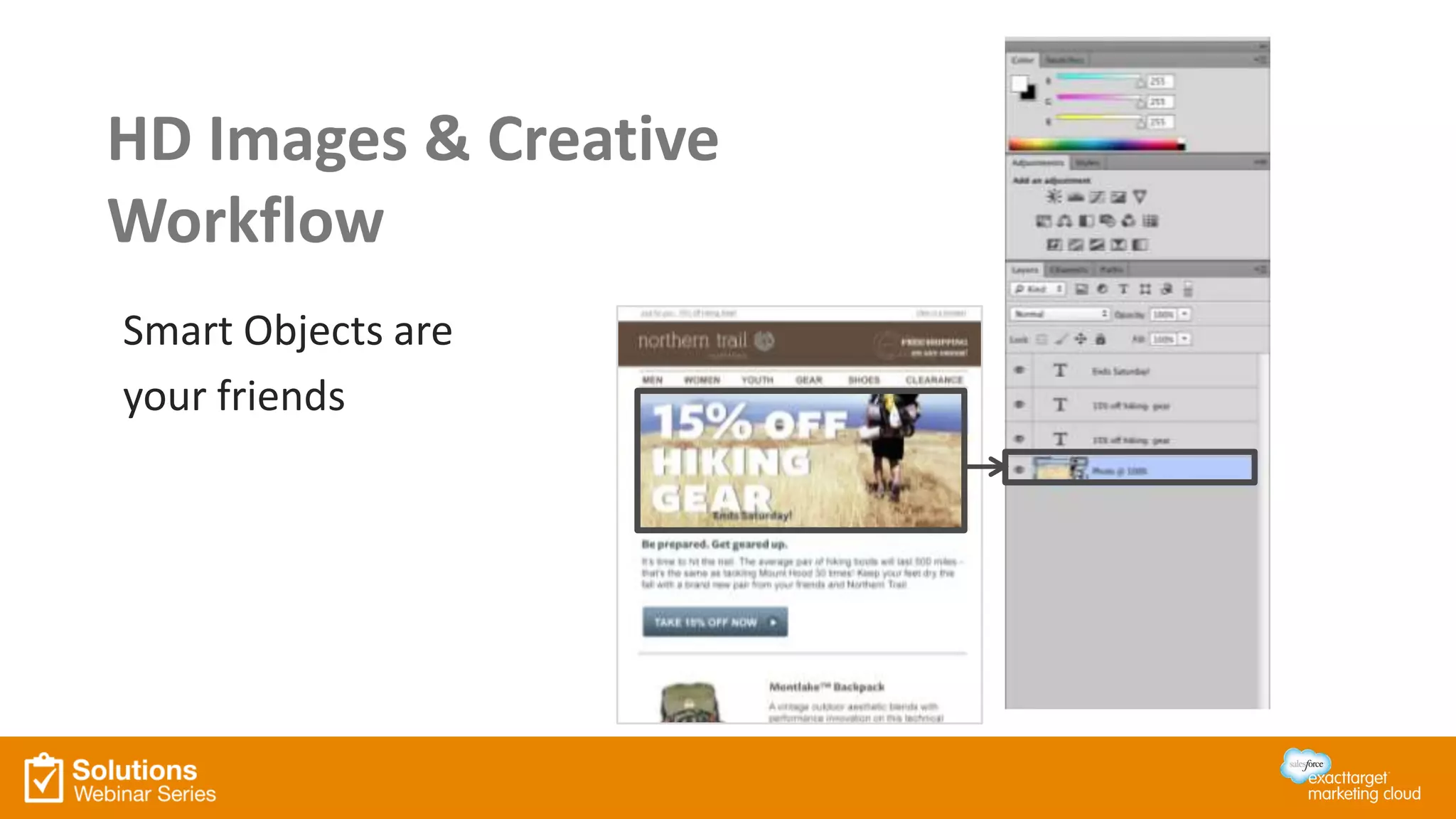Screen dimensions: 1456x819
Task: Open the Montlake Backpack product link
Action: [827, 687]
